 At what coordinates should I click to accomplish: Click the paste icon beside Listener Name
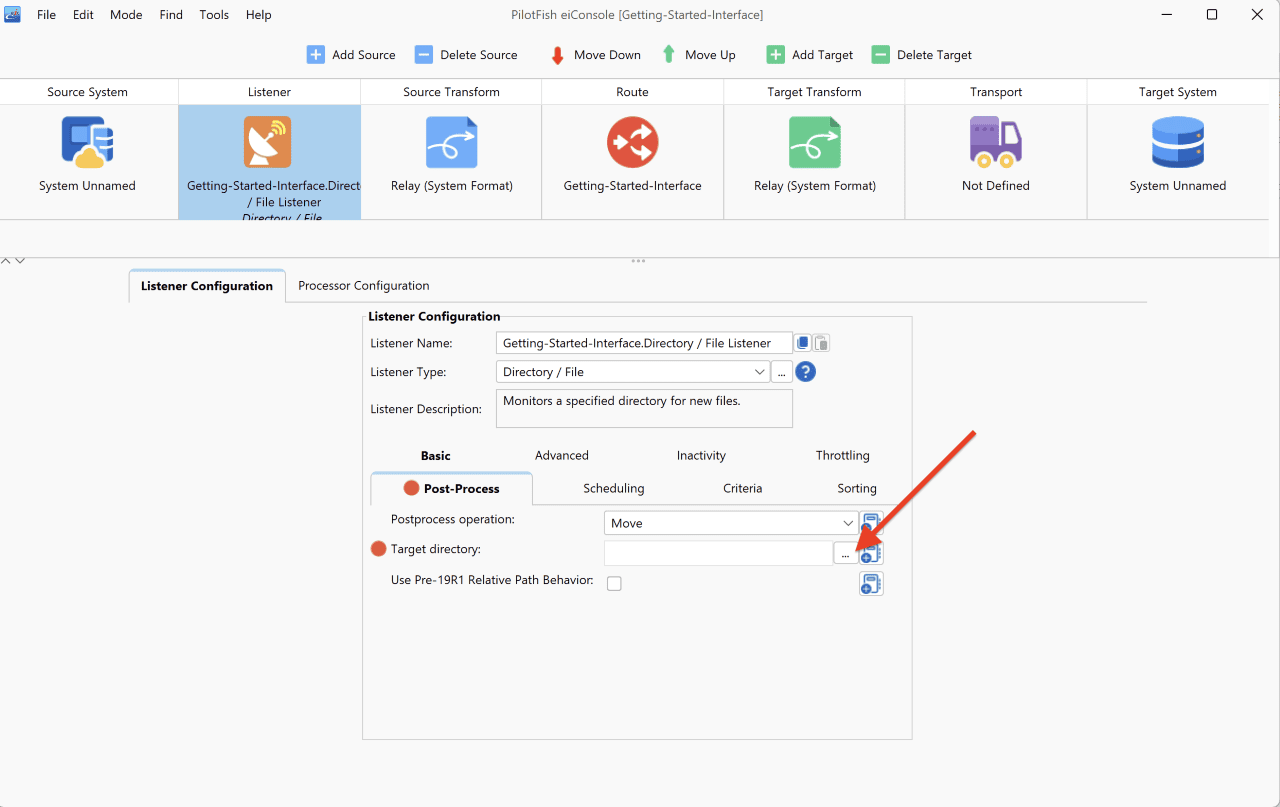click(821, 343)
